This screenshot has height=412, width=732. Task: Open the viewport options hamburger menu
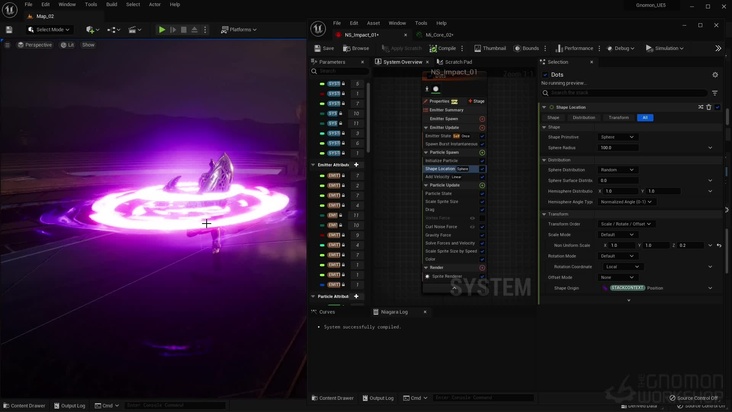7,45
